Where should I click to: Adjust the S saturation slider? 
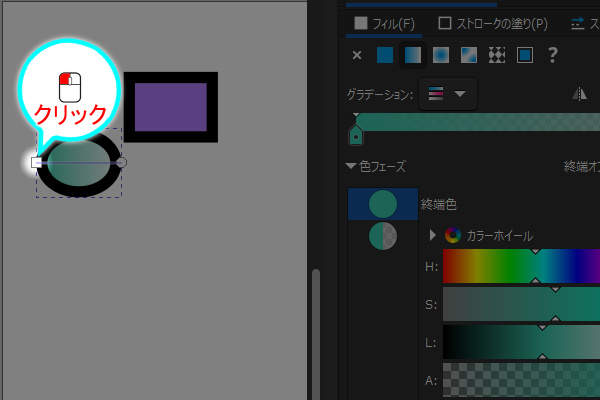click(521, 304)
